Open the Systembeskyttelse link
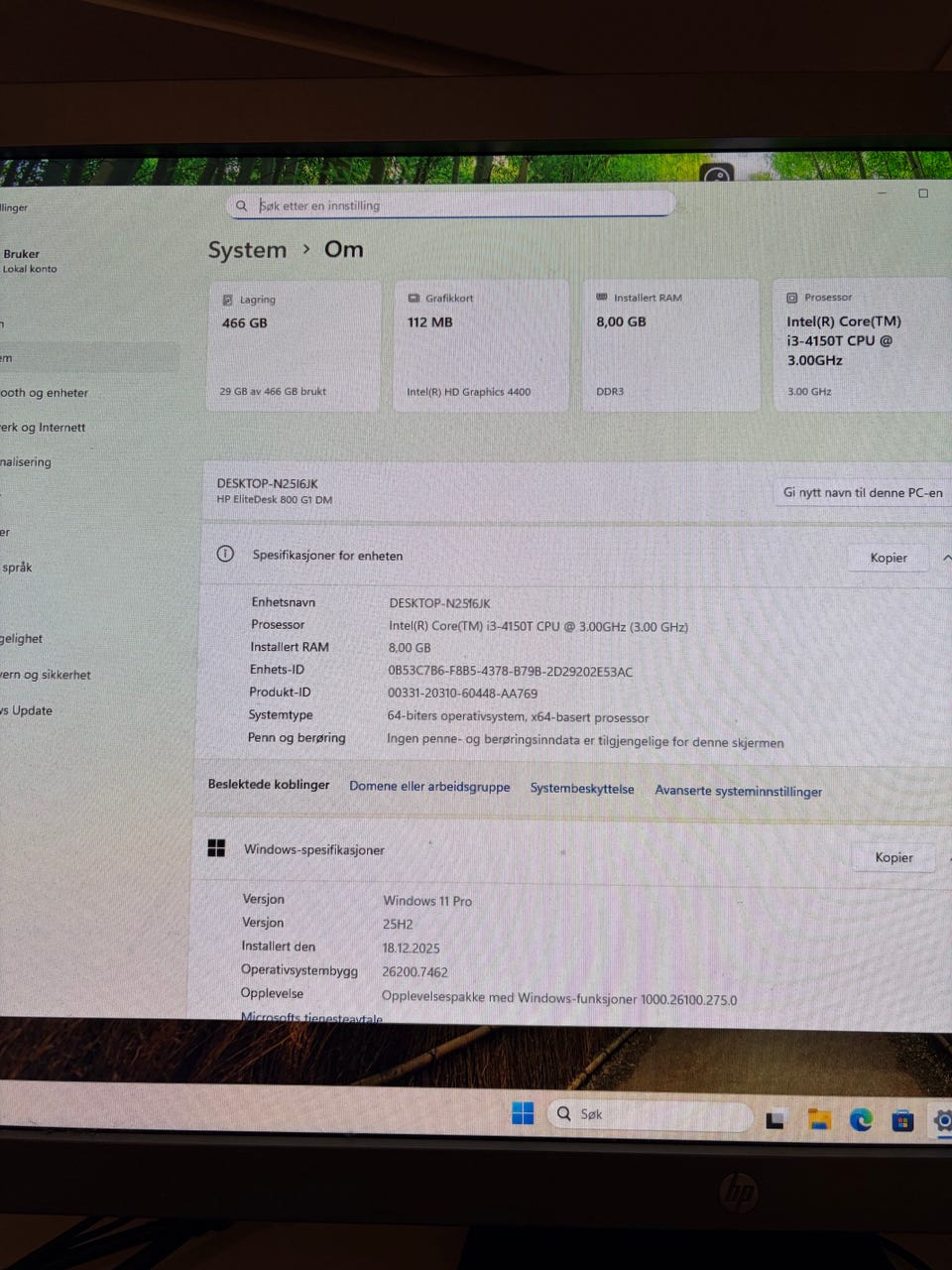Viewport: 952px width, 1270px height. pyautogui.click(x=582, y=789)
